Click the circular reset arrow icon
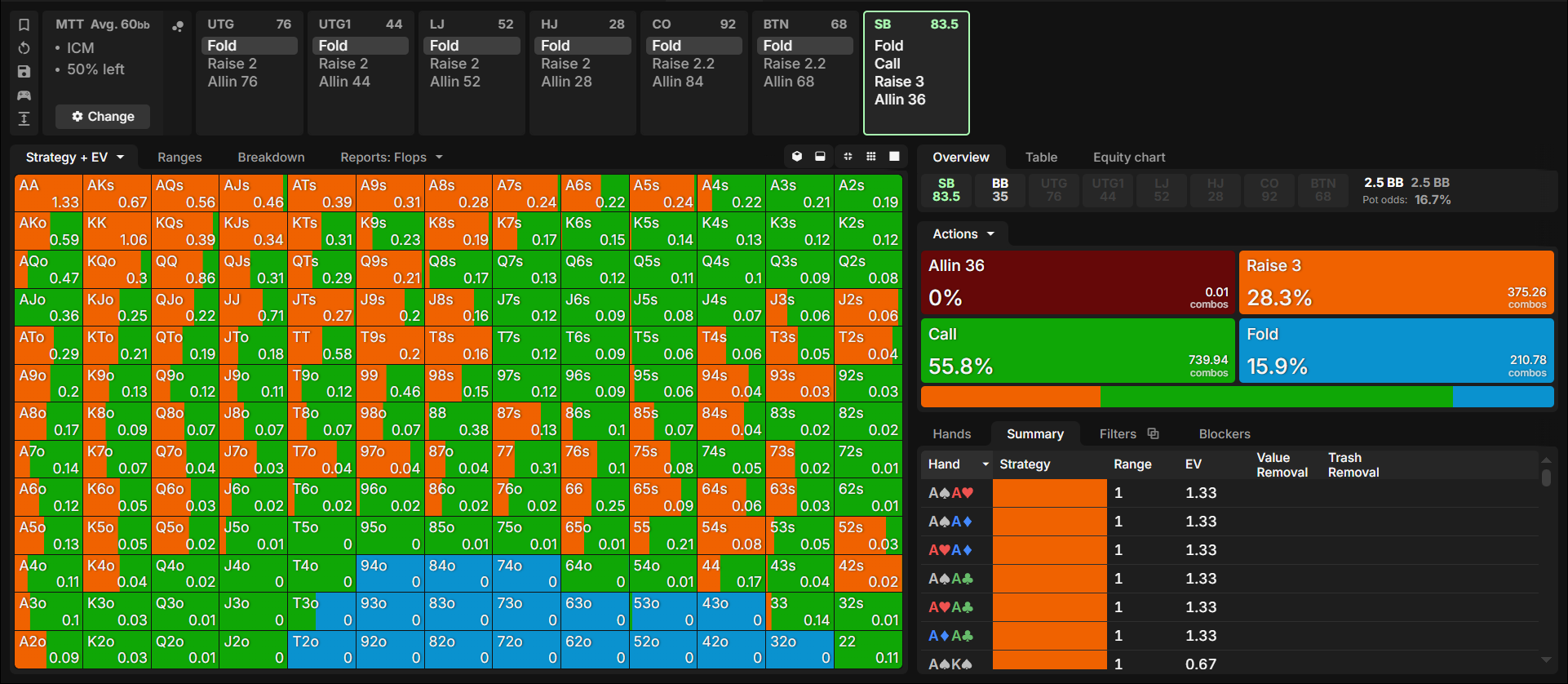Screen dimensions: 1568x684 [24, 48]
